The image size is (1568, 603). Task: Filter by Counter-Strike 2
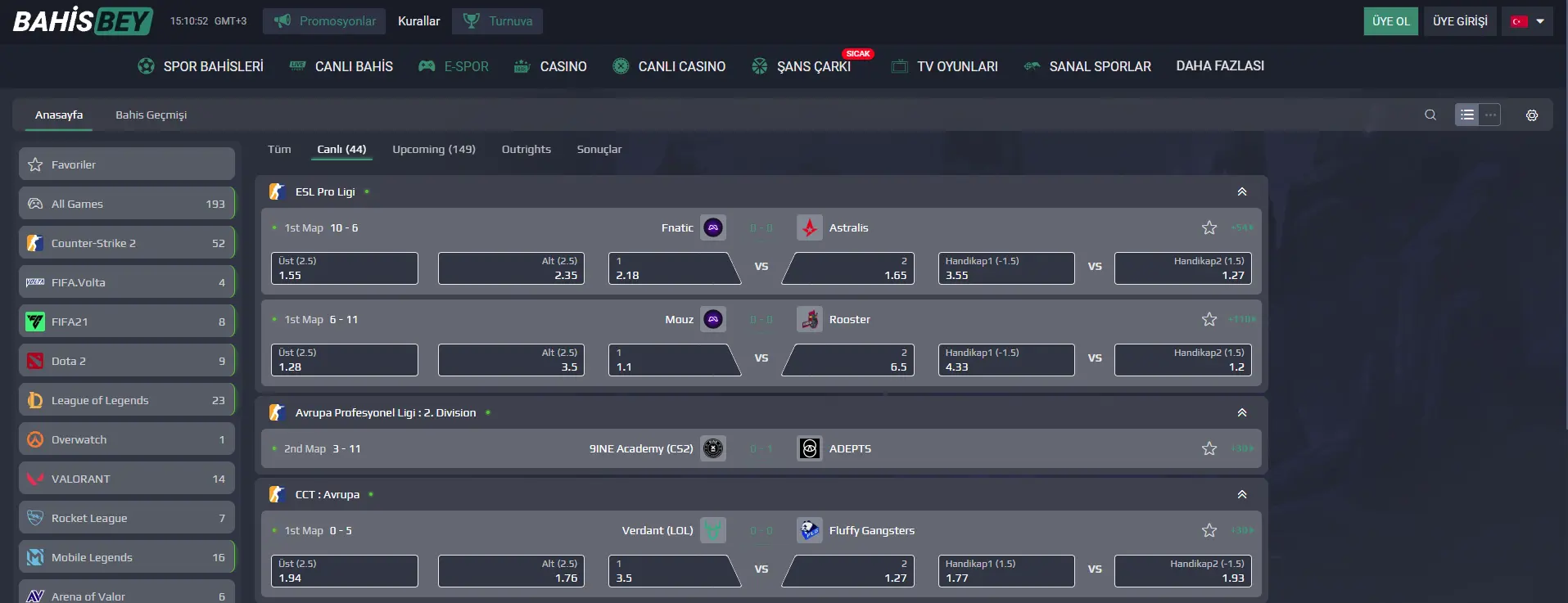[127, 242]
